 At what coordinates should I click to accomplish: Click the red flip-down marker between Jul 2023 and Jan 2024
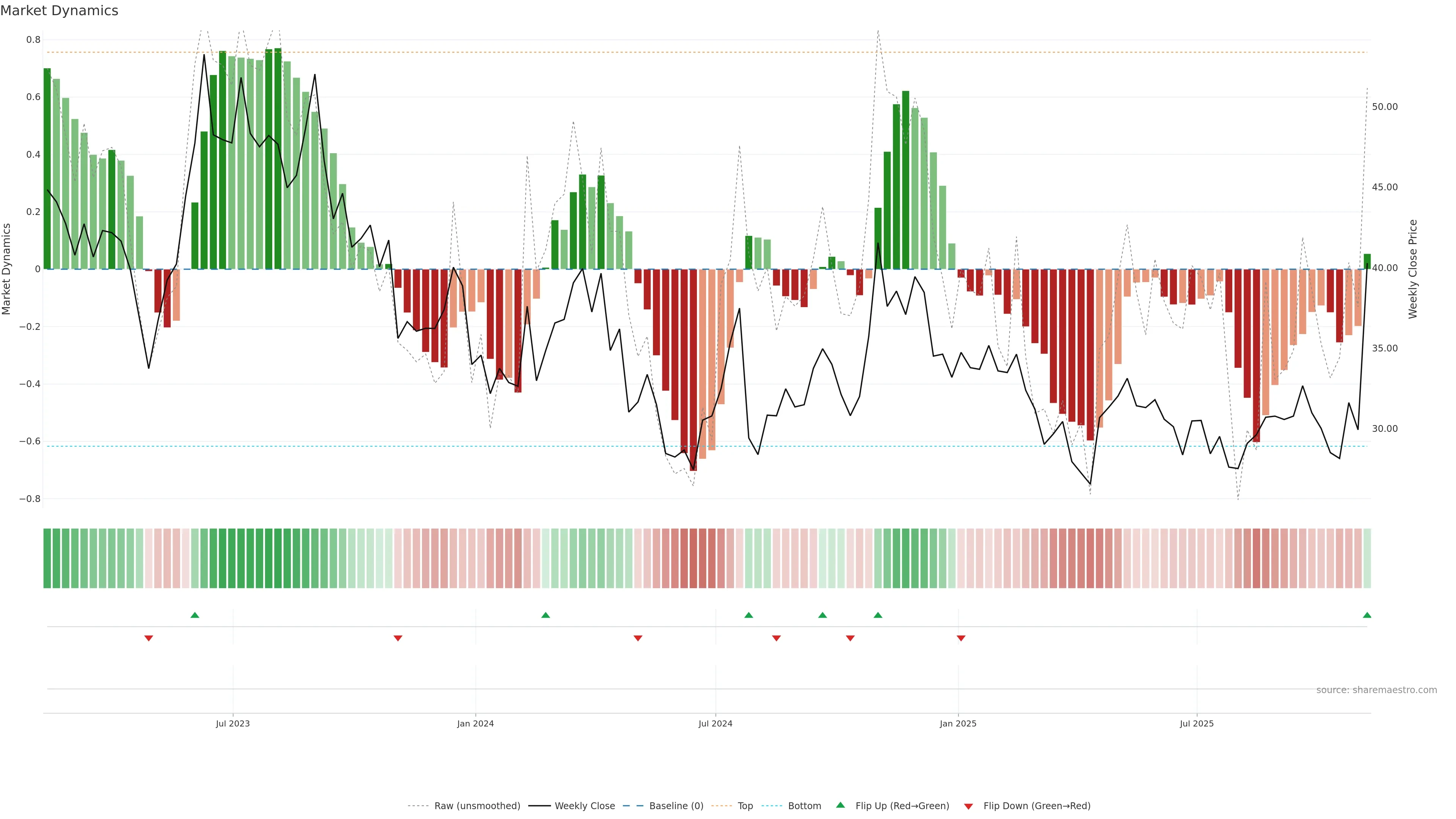[x=398, y=638]
